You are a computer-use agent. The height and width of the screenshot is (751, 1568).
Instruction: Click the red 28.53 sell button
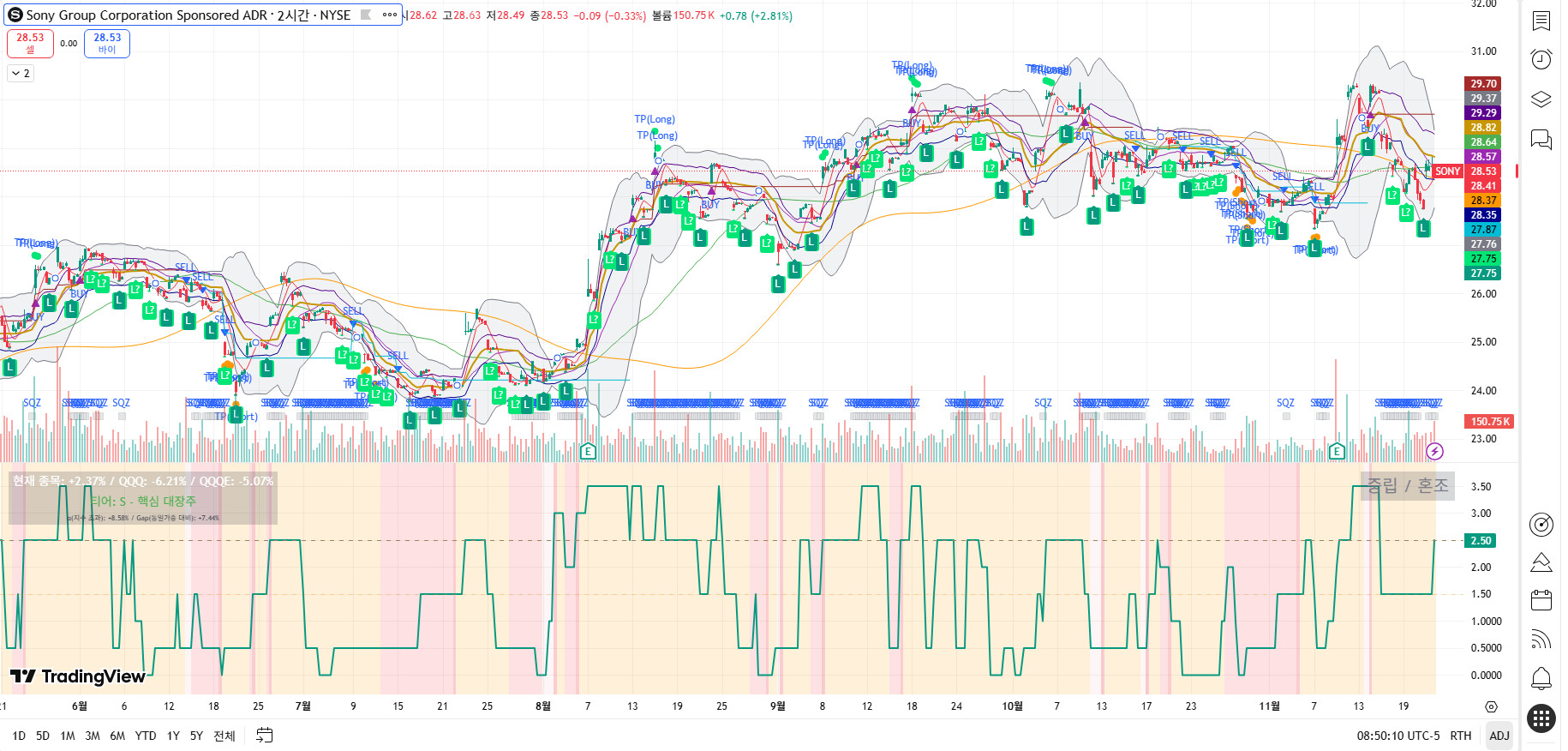click(x=30, y=43)
